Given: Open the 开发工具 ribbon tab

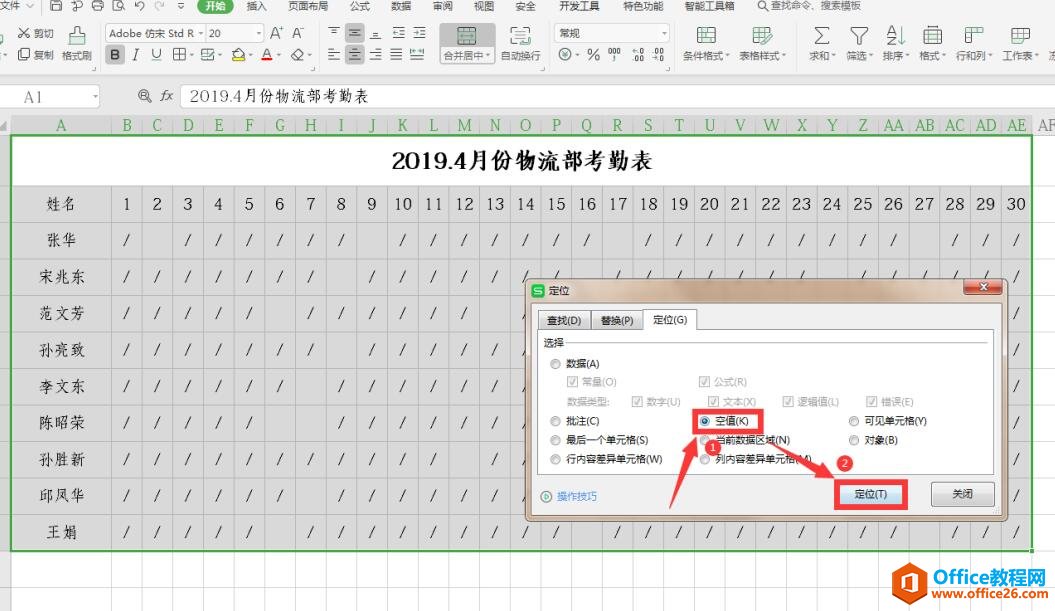Looking at the screenshot, I should point(579,6).
